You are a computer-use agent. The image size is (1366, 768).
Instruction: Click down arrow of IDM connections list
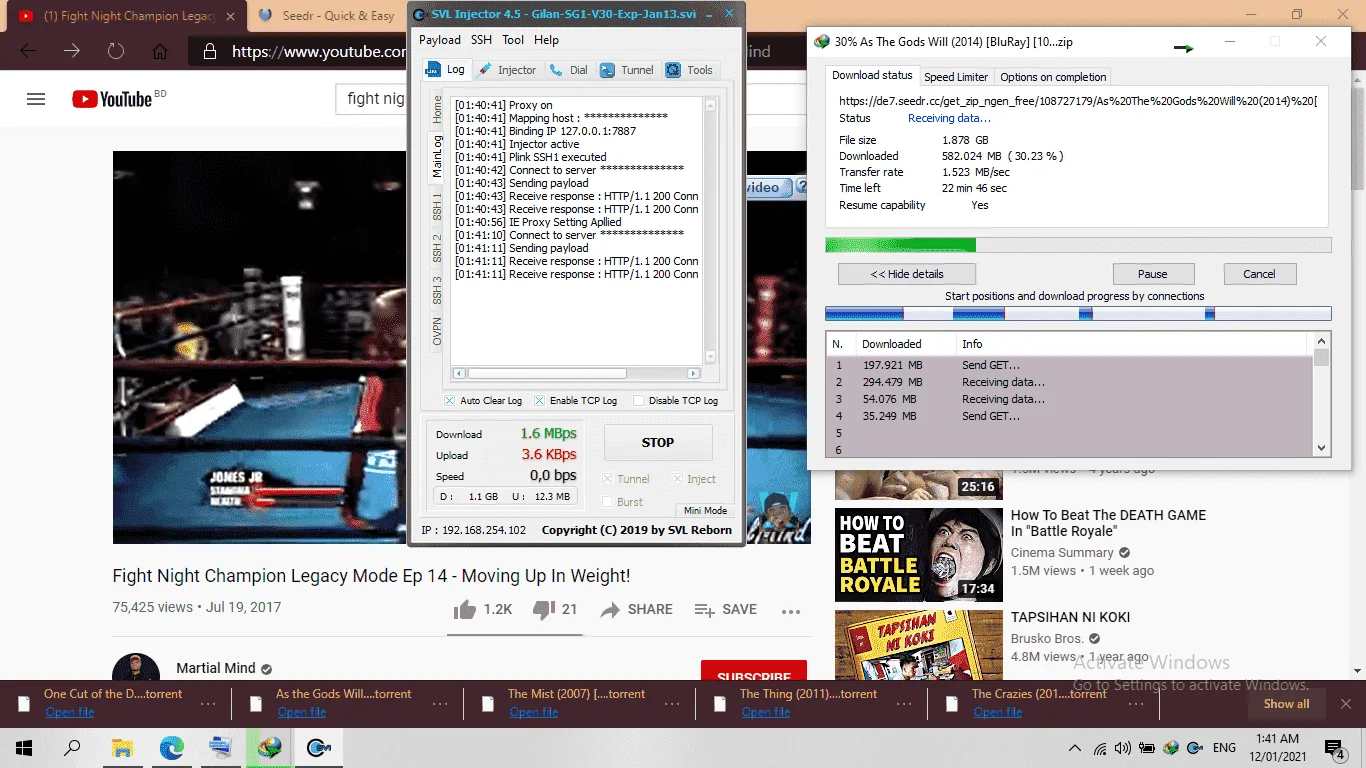click(x=1322, y=449)
